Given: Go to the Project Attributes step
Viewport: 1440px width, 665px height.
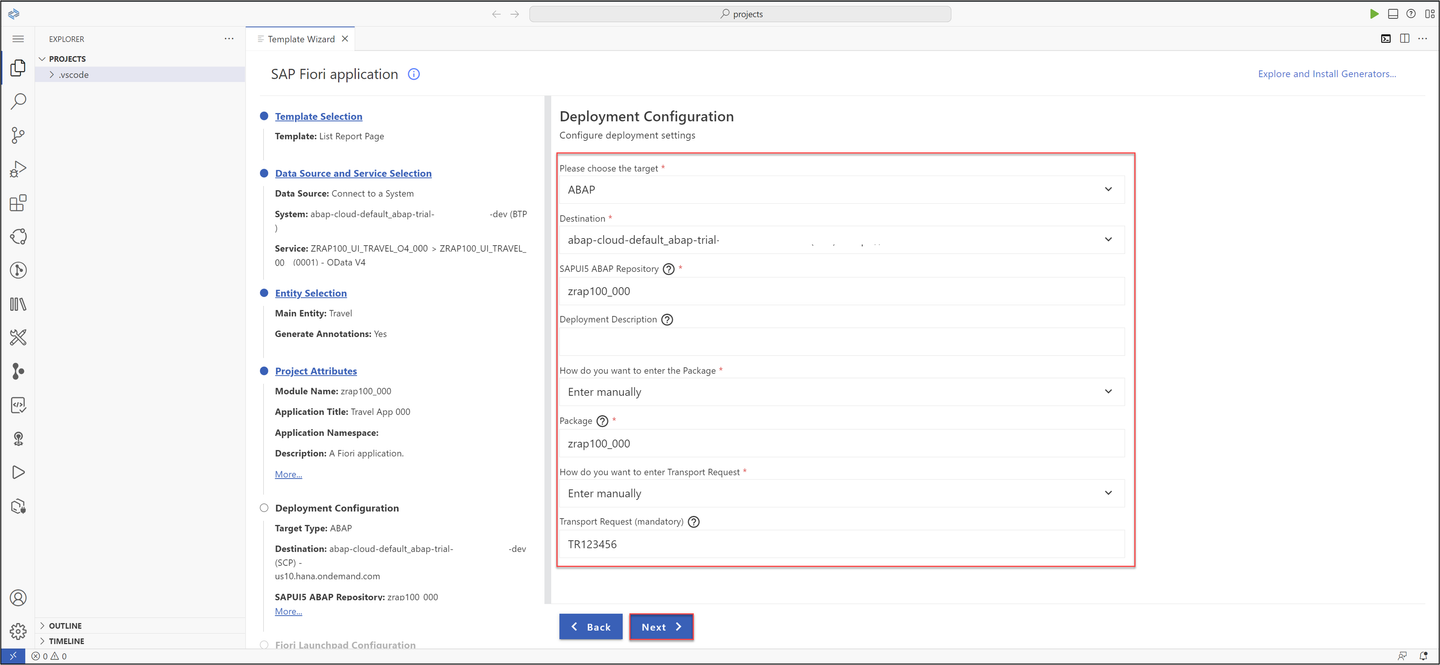Looking at the screenshot, I should click(316, 371).
